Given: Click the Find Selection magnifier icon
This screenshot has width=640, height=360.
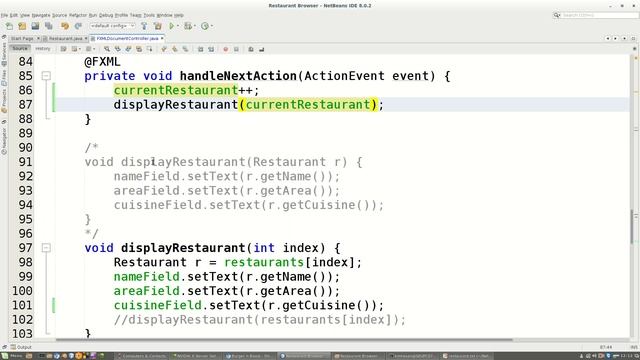Looking at the screenshot, I should (x=107, y=49).
